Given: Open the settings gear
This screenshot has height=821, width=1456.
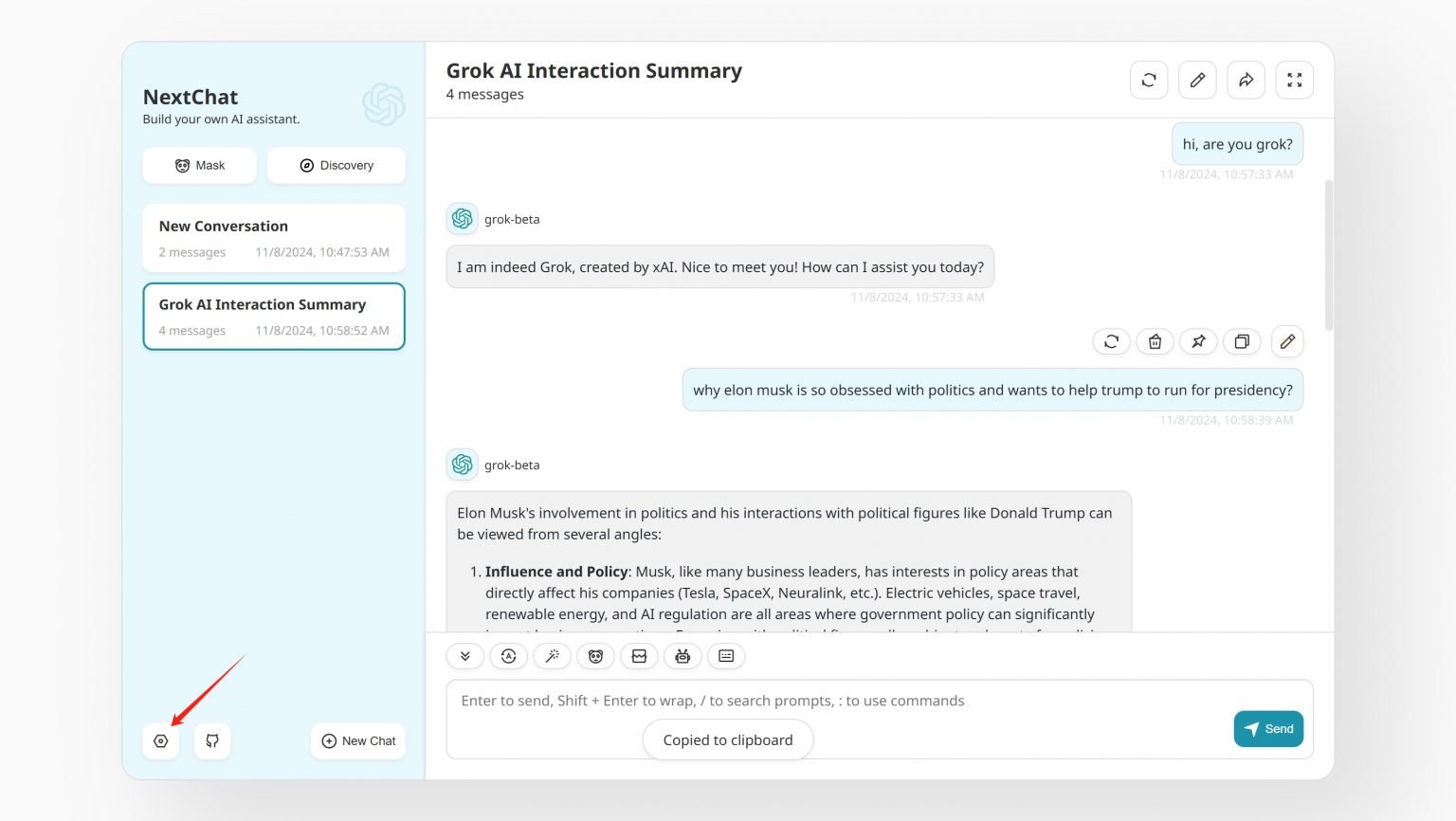Looking at the screenshot, I should point(160,740).
